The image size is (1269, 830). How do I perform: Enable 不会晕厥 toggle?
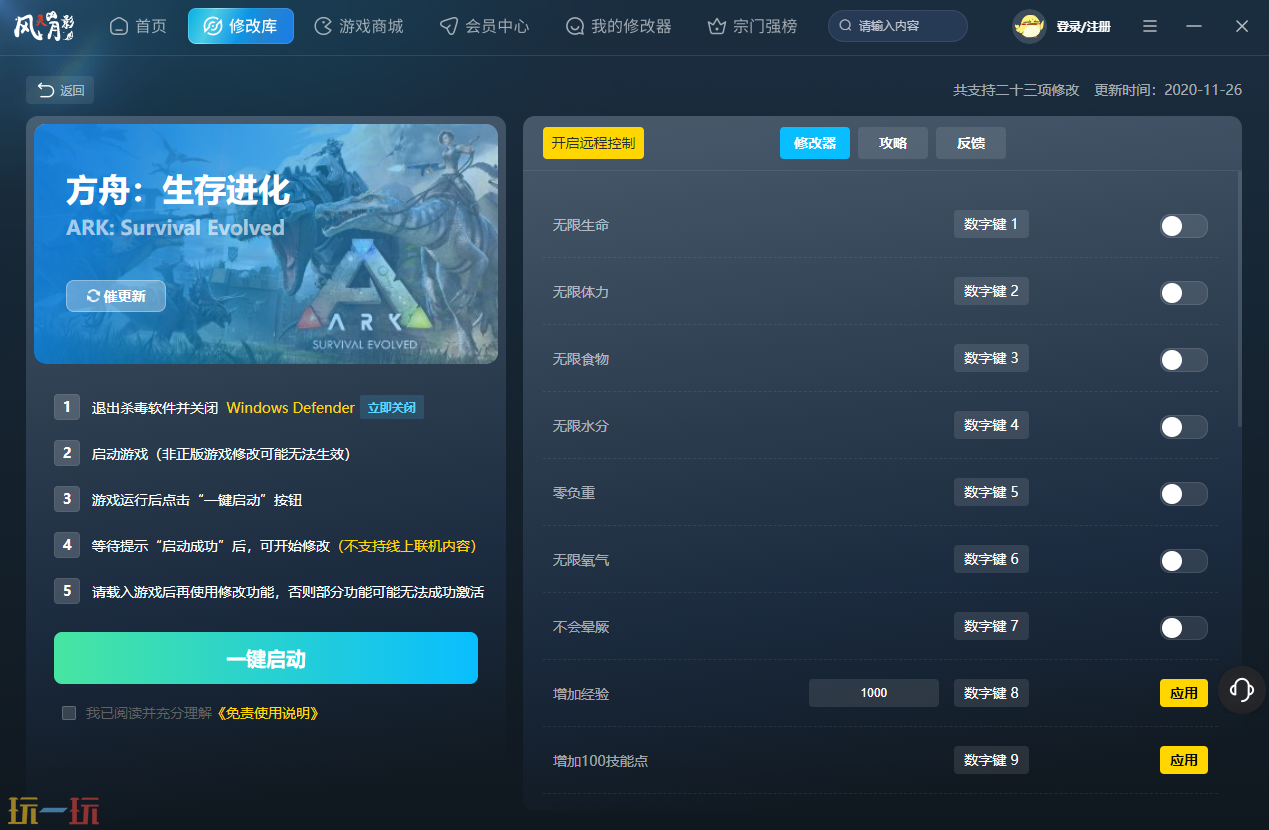tap(1184, 628)
